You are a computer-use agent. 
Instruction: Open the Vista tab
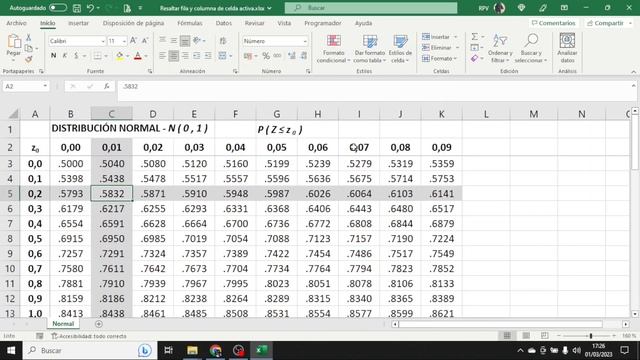[x=284, y=23]
